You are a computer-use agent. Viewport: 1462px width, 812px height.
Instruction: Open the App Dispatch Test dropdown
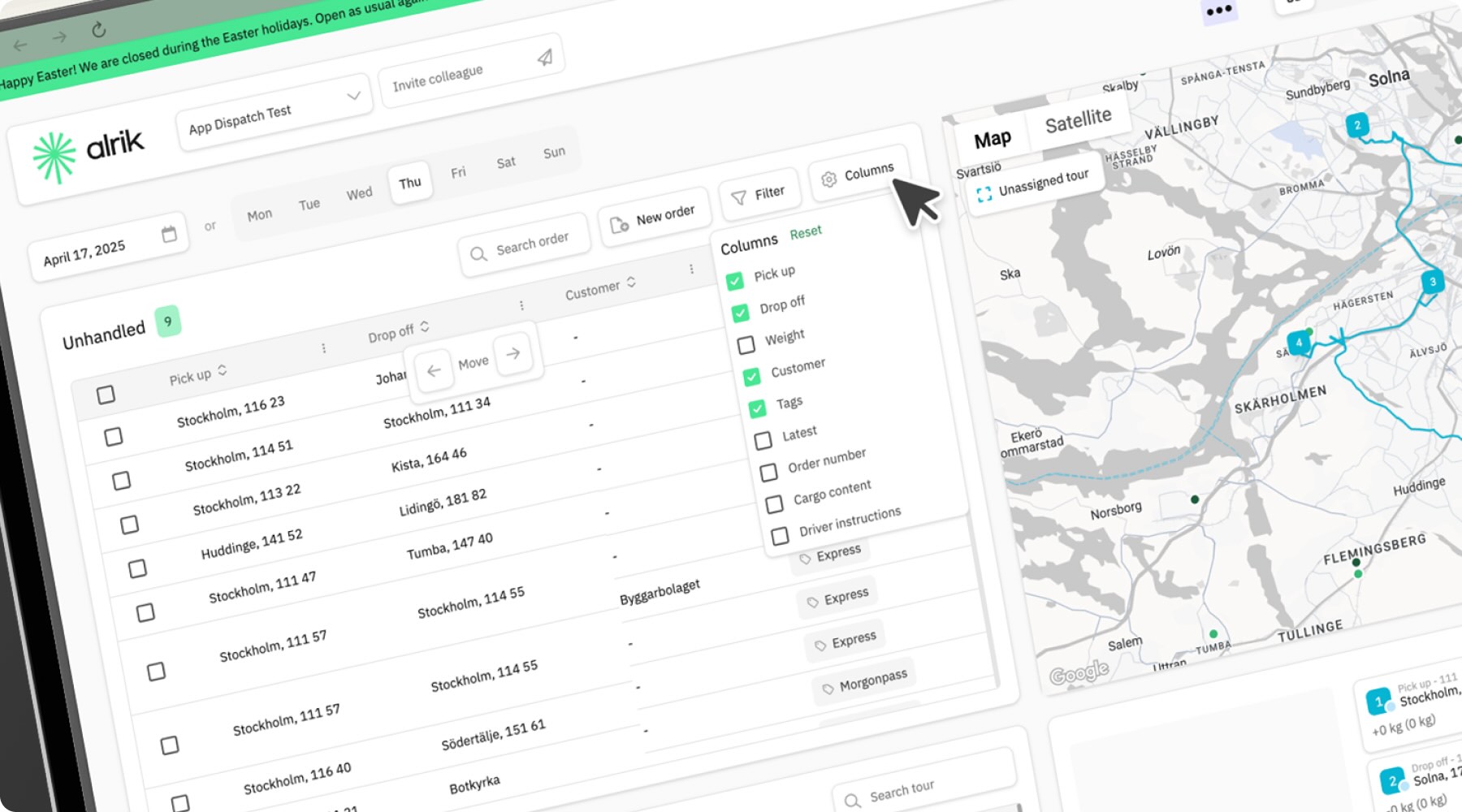pyautogui.click(x=274, y=111)
